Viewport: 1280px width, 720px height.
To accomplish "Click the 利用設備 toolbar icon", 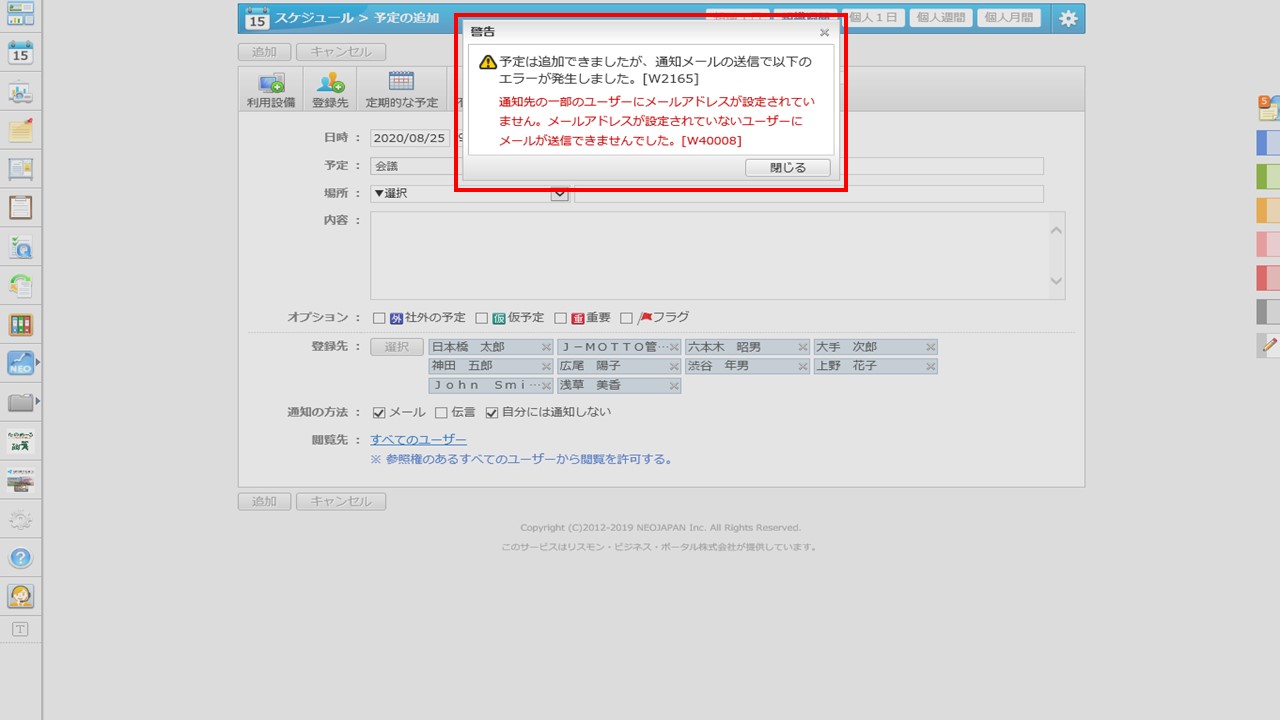I will [271, 90].
